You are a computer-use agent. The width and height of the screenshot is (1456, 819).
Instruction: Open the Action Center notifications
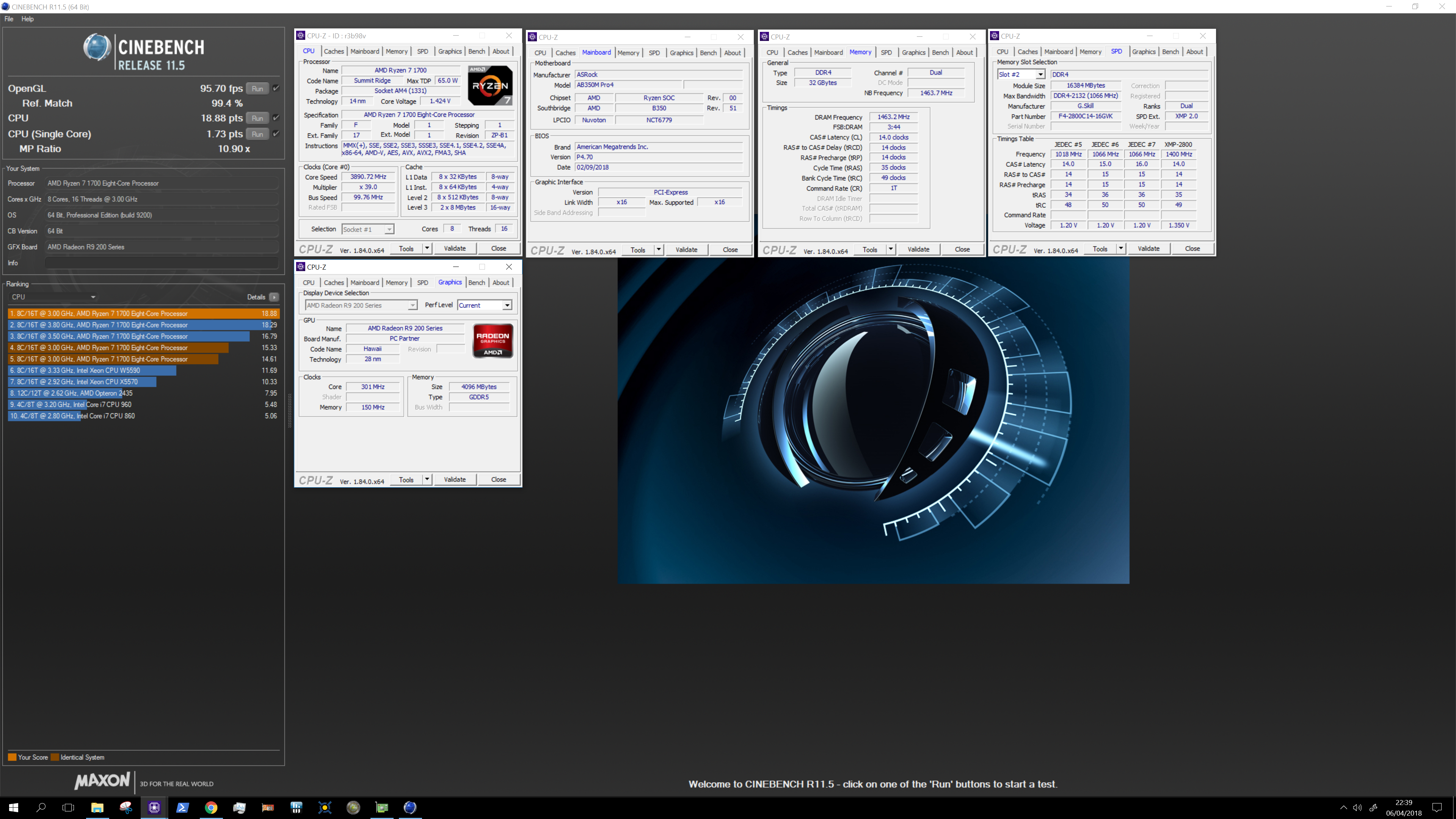tap(1437, 807)
